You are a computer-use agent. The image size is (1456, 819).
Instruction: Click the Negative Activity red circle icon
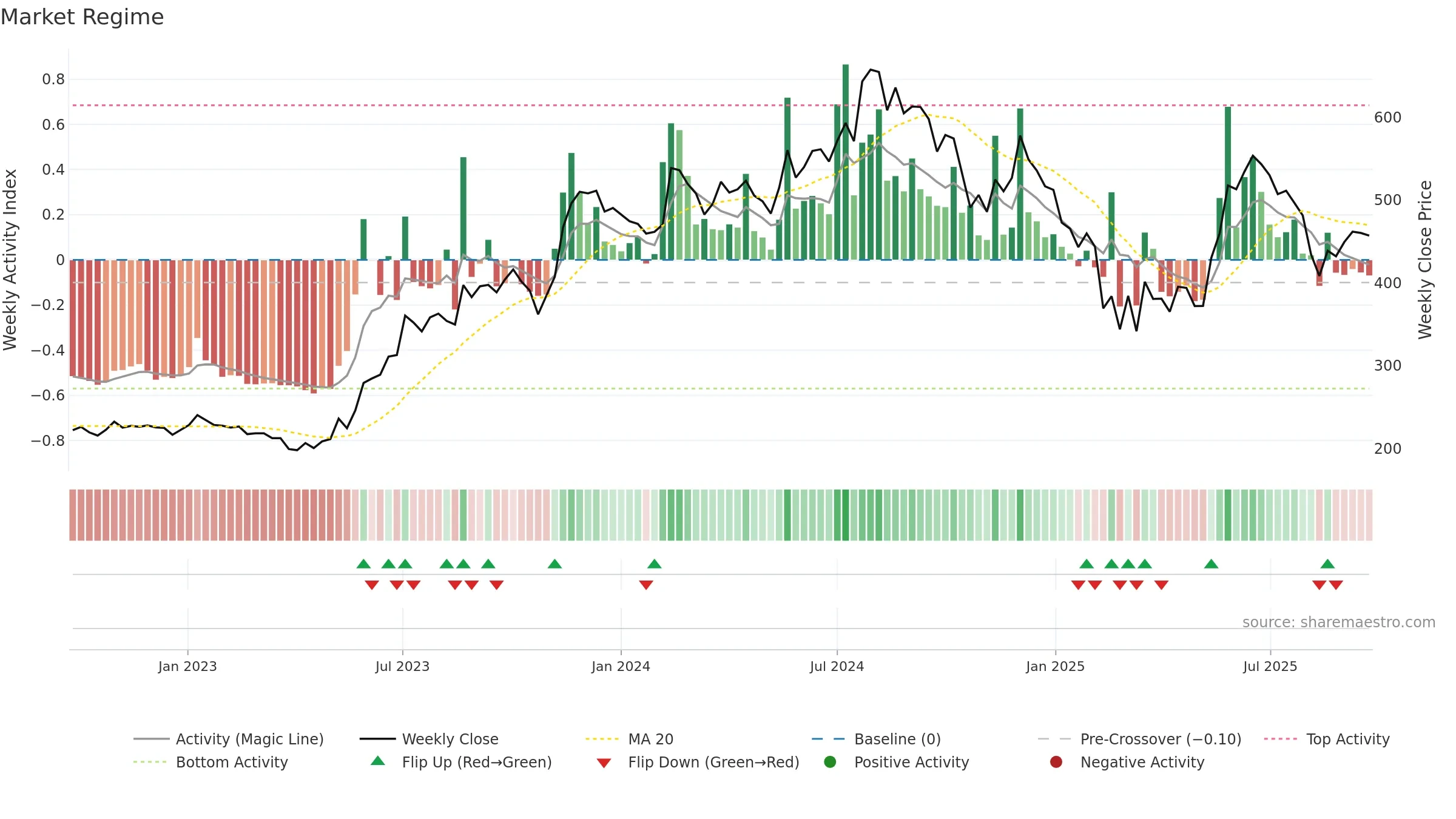click(x=1056, y=761)
